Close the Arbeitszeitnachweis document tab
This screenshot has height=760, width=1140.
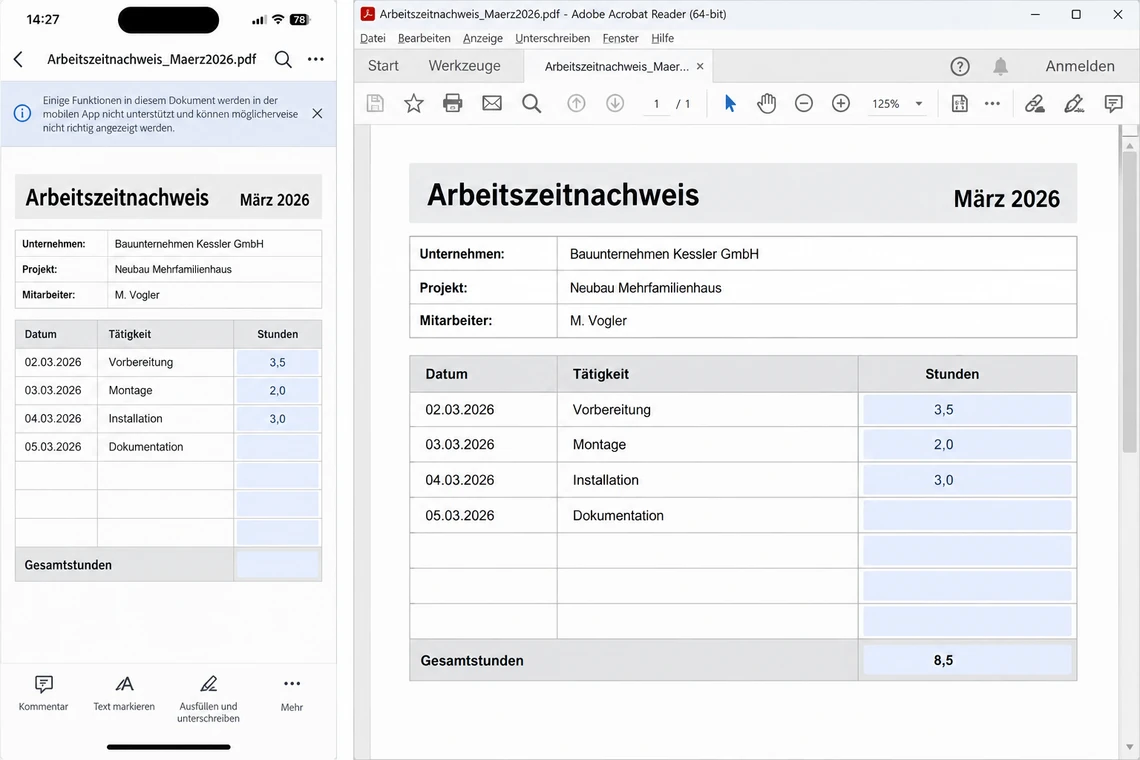700,66
